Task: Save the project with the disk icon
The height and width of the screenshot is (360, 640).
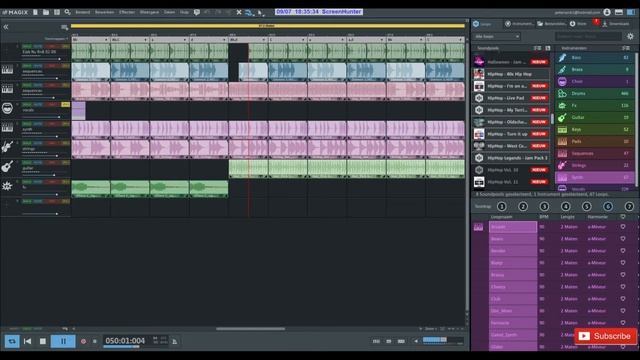Action: coord(57,12)
